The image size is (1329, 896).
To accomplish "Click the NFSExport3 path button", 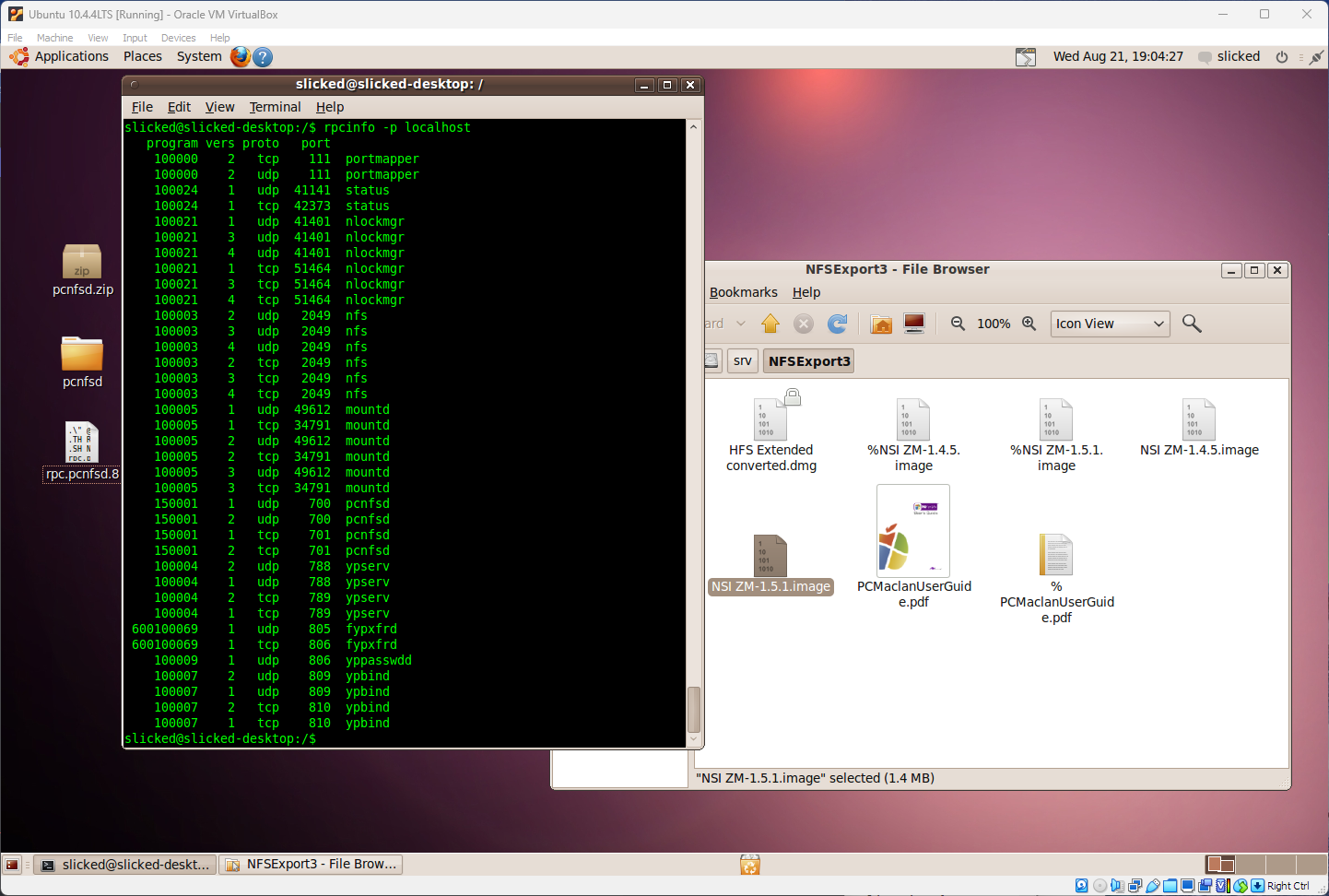I will pos(809,360).
